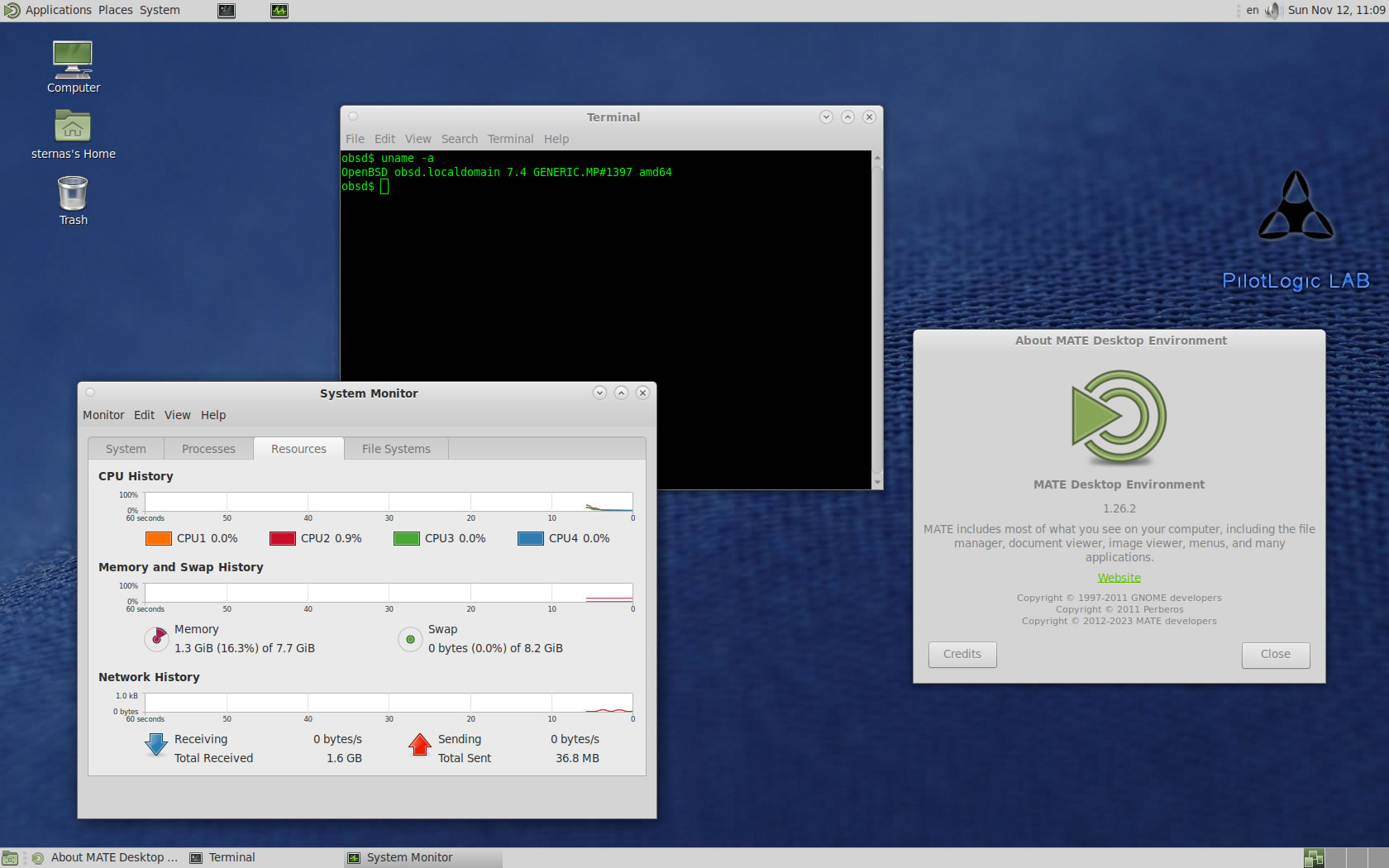
Task: Switch to the File Systems tab
Action: (396, 449)
